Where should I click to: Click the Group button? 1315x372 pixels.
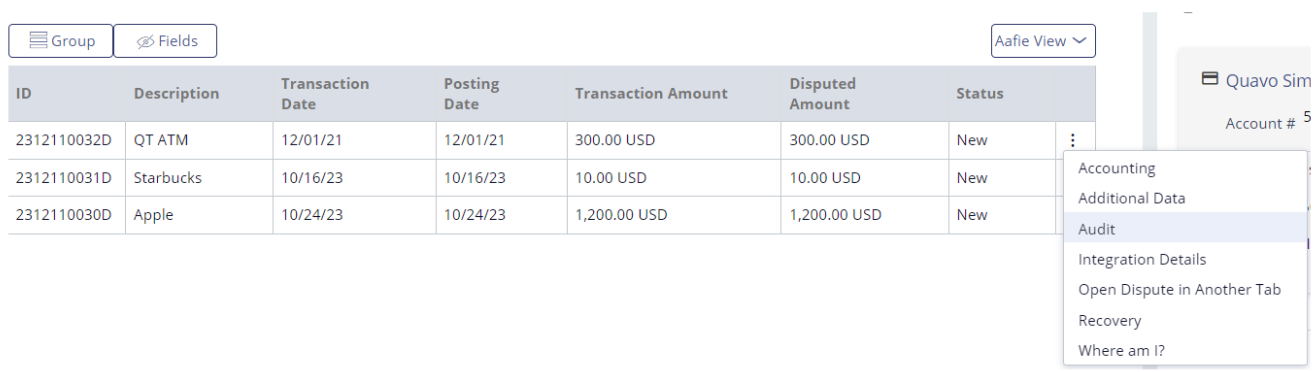(61, 41)
